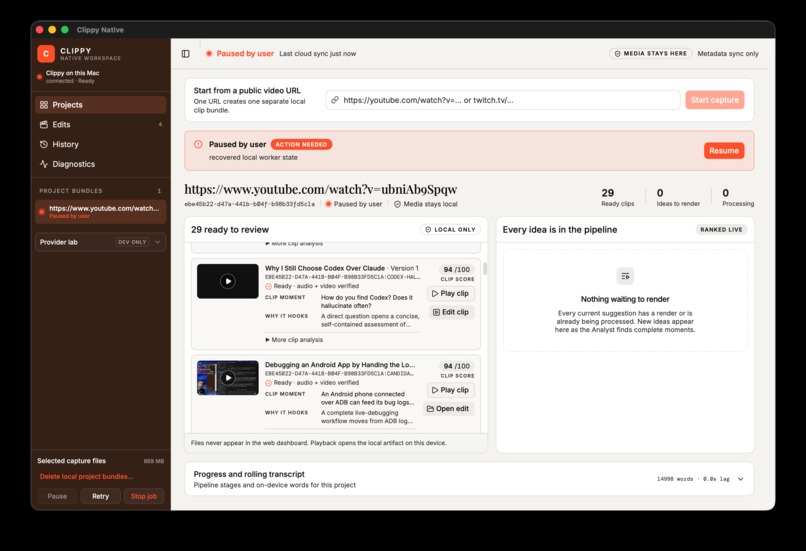
Task: Click Edit clip for Codex Over Claude
Action: click(x=451, y=312)
